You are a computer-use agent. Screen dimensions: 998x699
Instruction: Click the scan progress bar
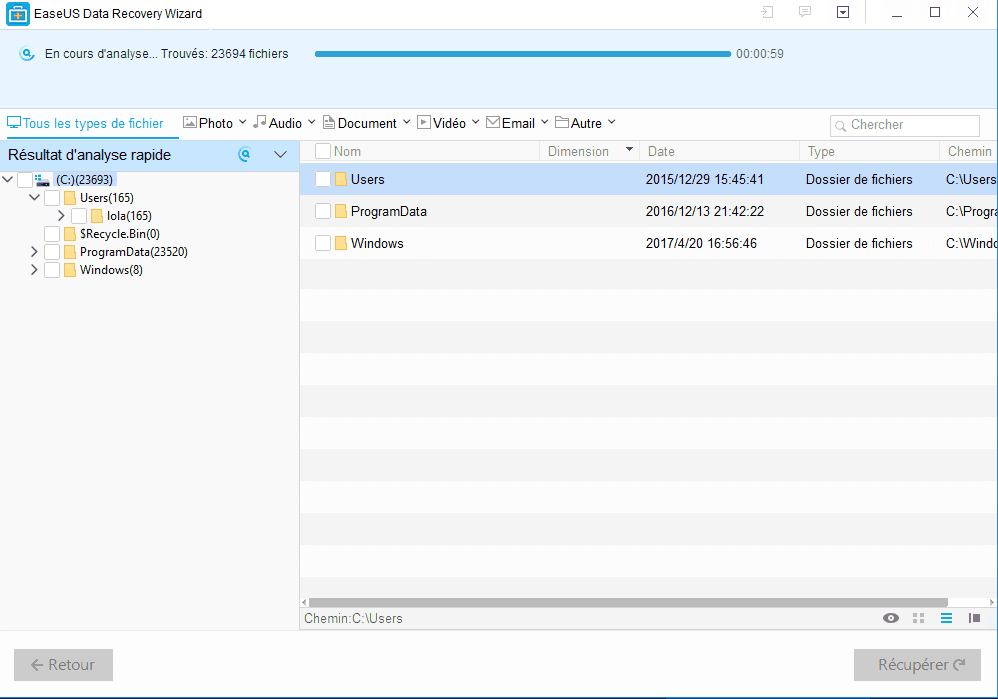[x=523, y=54]
